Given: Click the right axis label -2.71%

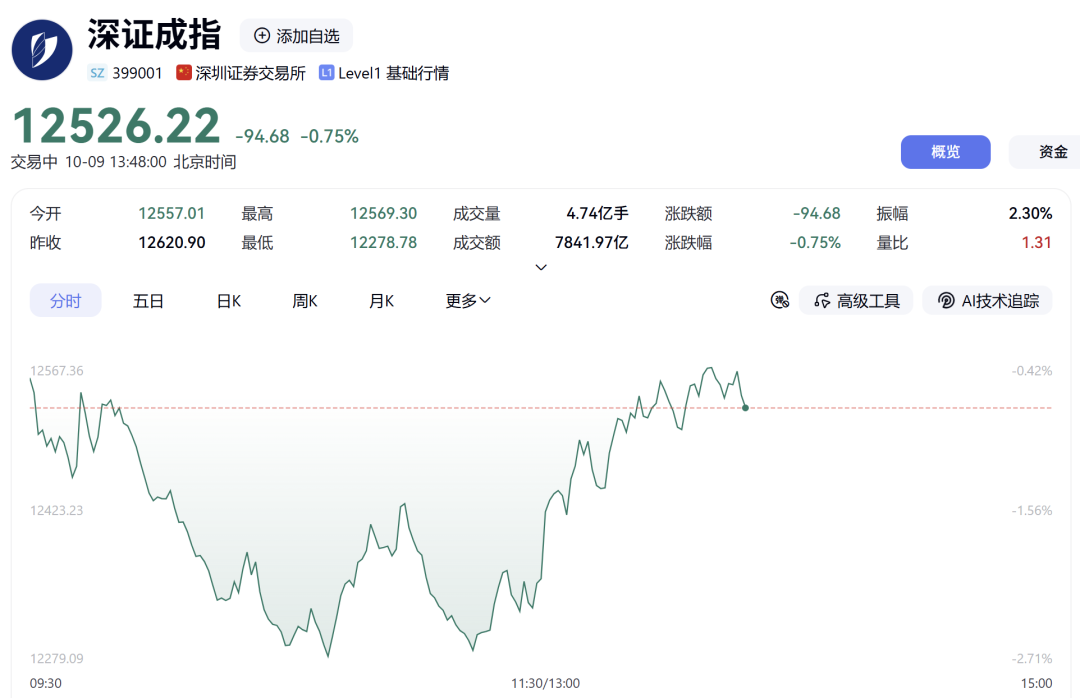Looking at the screenshot, I should coord(1032,658).
